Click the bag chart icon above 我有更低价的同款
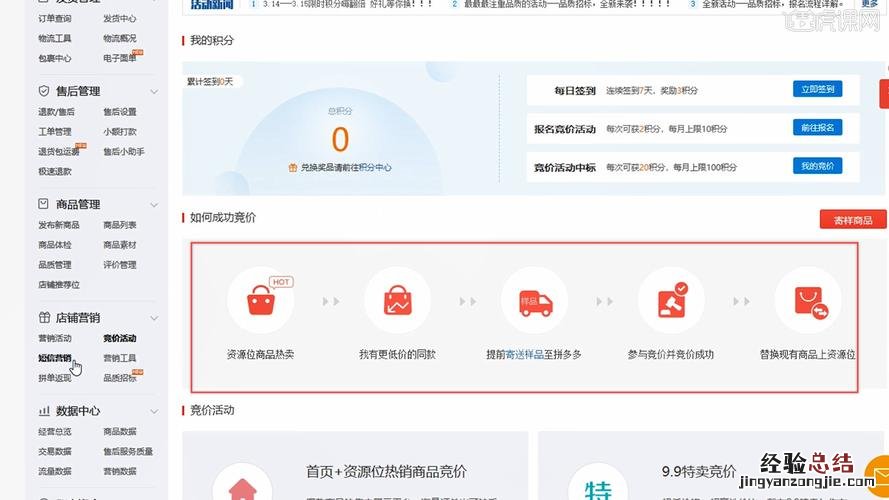Viewport: 889px width, 500px height. click(397, 300)
